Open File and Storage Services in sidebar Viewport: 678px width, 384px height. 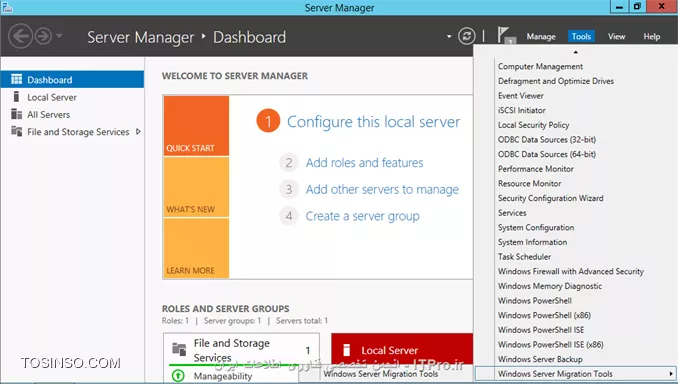[x=78, y=132]
